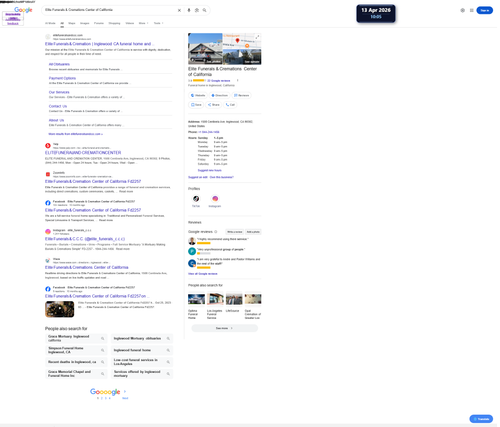Open the More search filters dropdown
Screen dimensions: 500x427
pos(143,23)
